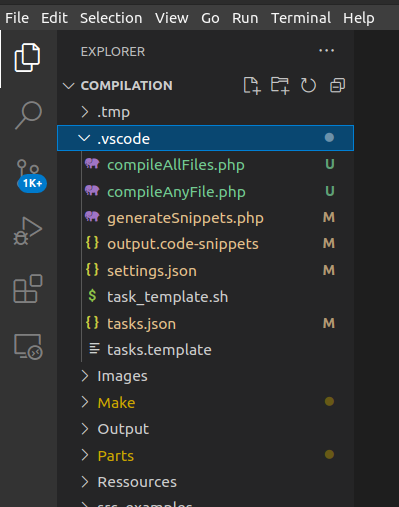Click New File icon in Compilation header
Screen dimensions: 399x507
click(x=252, y=86)
